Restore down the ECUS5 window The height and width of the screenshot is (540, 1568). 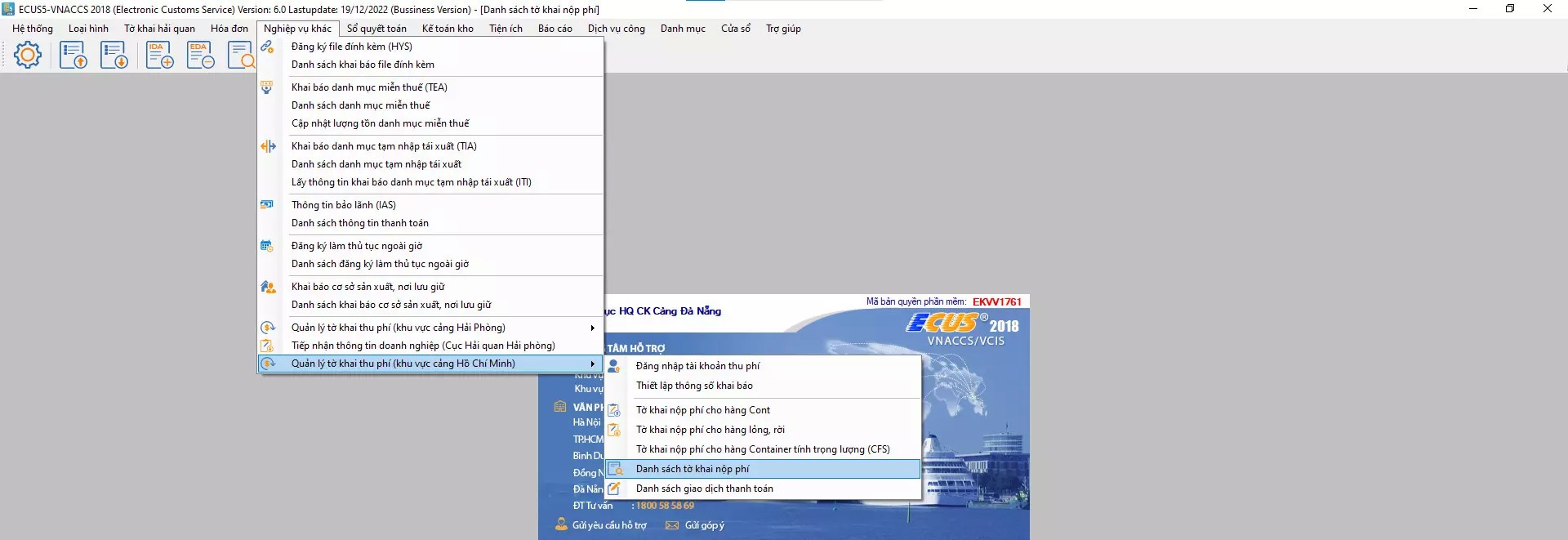1510,9
